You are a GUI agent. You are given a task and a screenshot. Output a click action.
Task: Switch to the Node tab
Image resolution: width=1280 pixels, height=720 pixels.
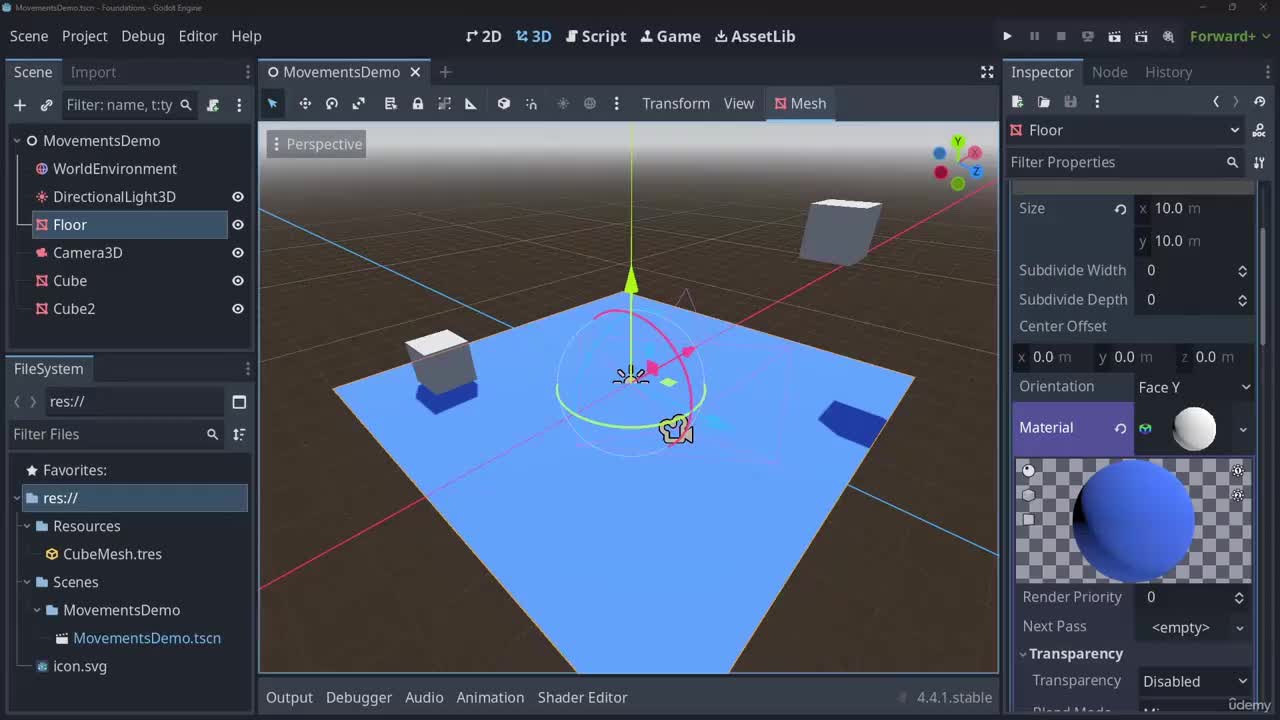[1109, 72]
